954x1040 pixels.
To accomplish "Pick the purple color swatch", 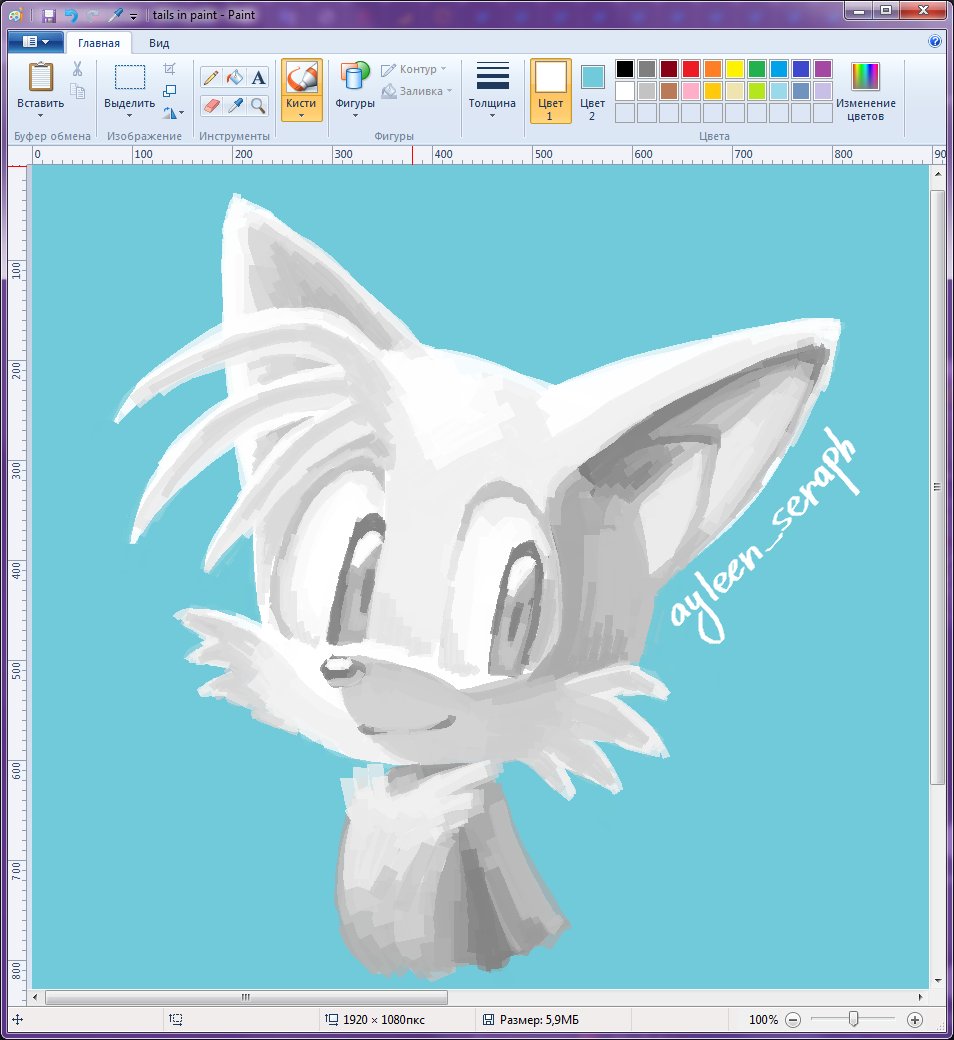I will (823, 68).
